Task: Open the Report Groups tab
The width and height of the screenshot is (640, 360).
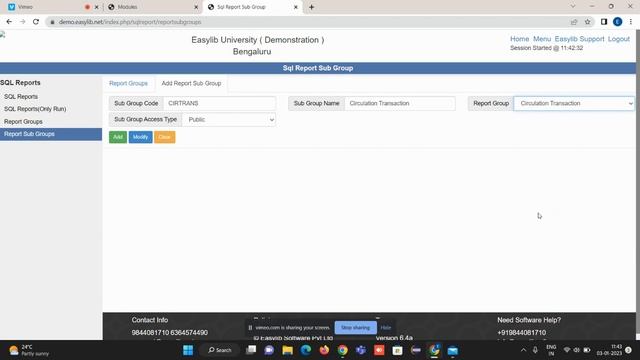Action: [x=128, y=83]
